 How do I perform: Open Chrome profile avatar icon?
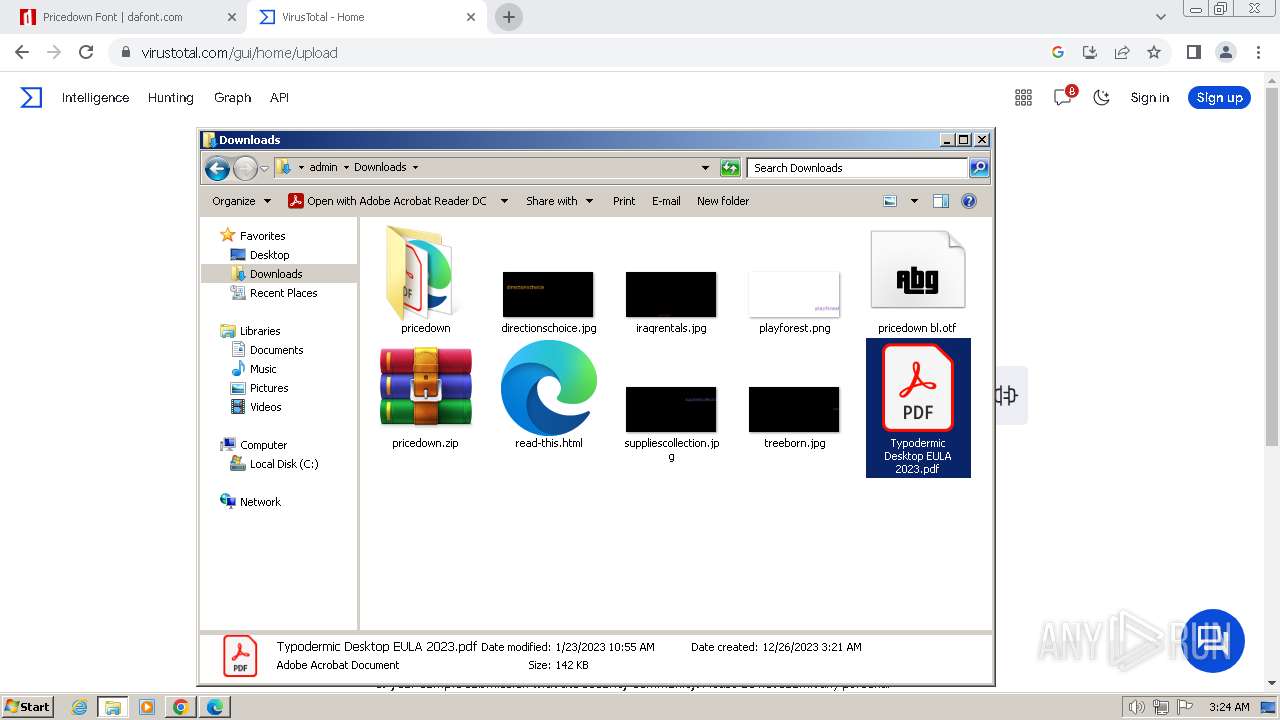[1225, 52]
